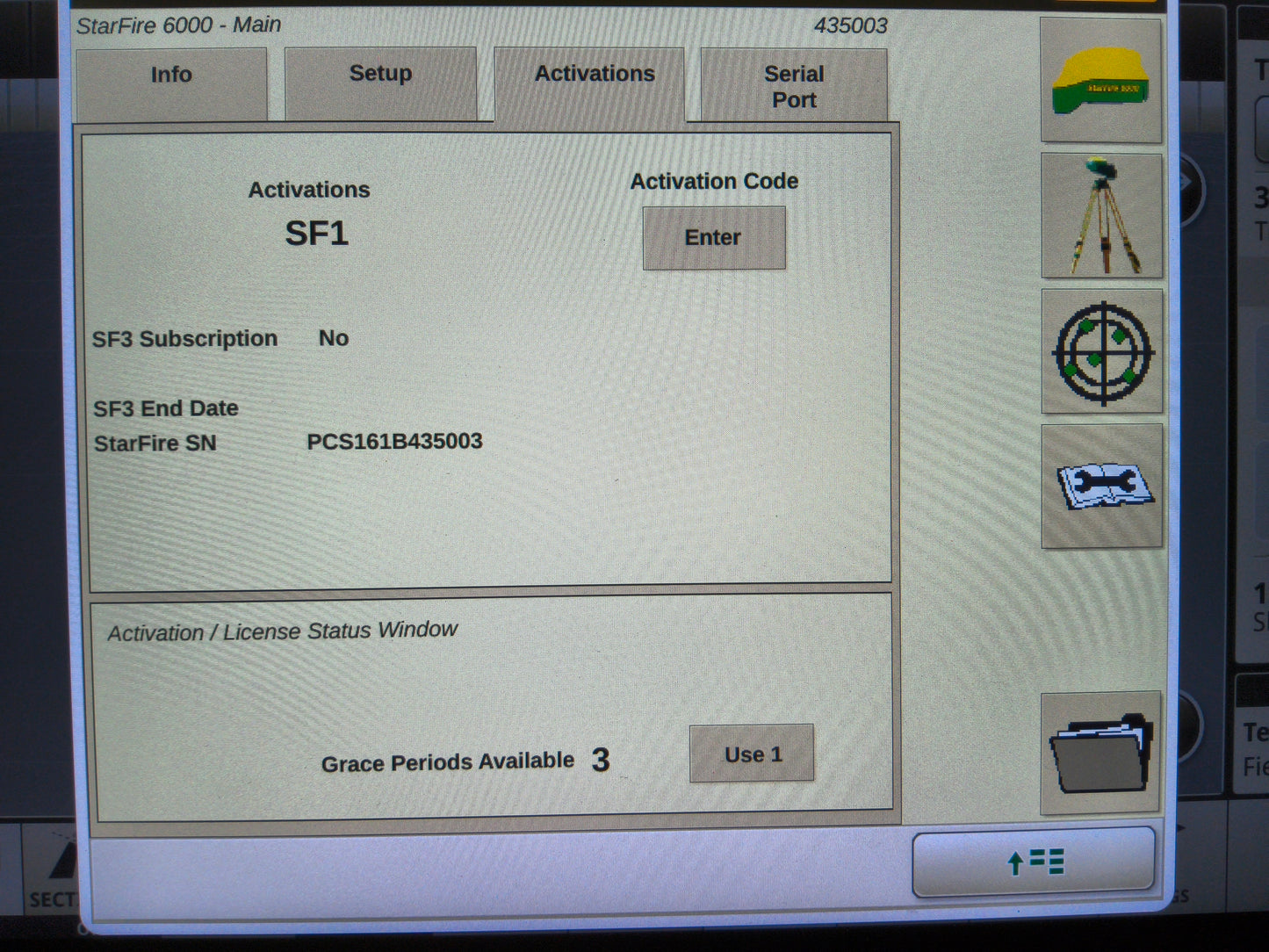Click Grace Periods Available label

(x=448, y=762)
